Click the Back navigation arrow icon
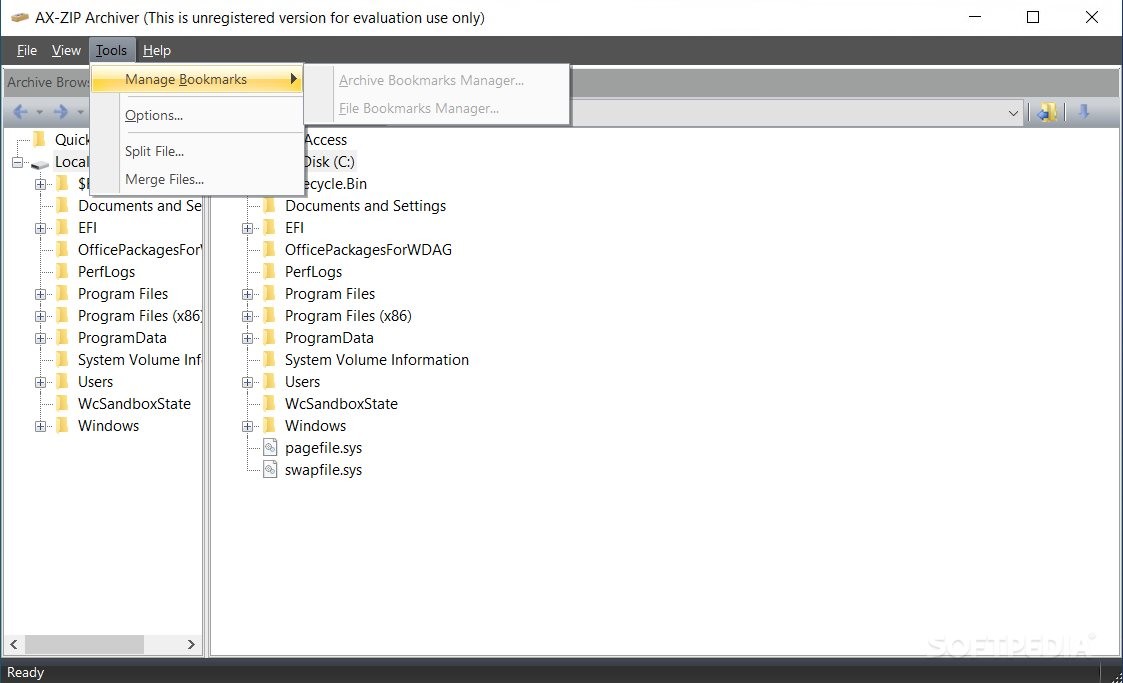This screenshot has width=1123, height=683. (x=20, y=112)
